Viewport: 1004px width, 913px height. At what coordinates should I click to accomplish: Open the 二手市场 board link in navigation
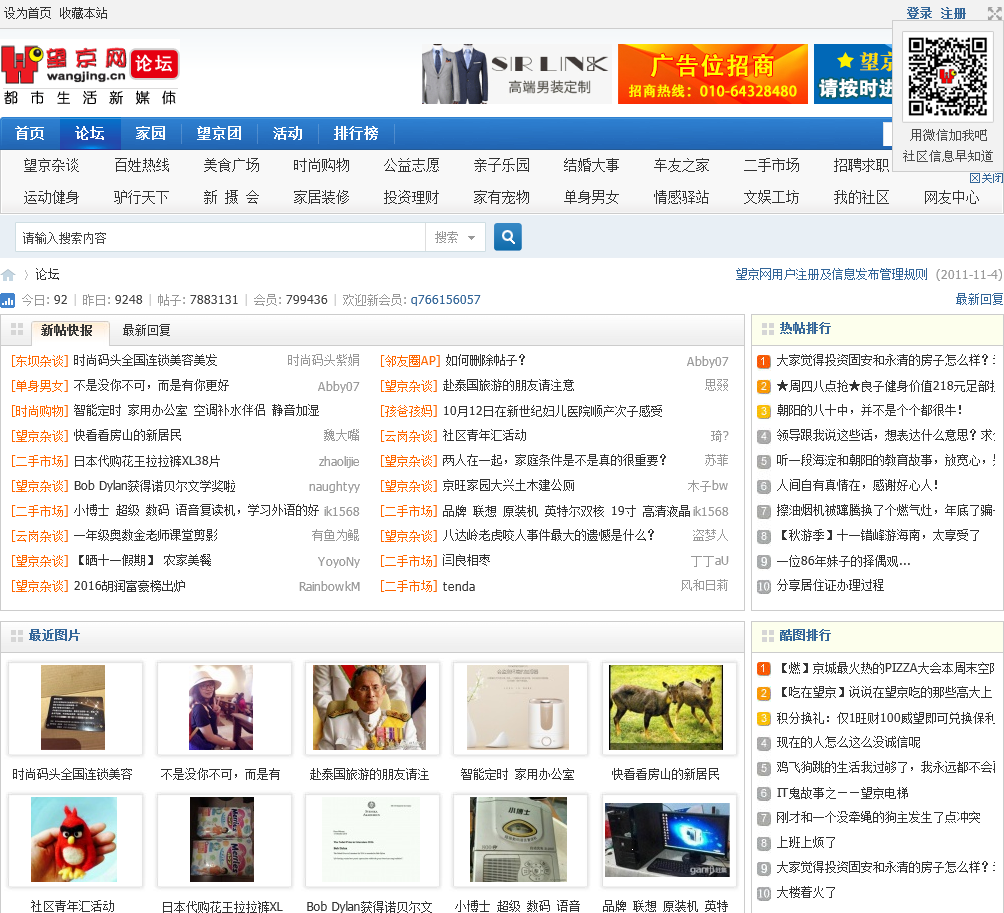click(772, 165)
